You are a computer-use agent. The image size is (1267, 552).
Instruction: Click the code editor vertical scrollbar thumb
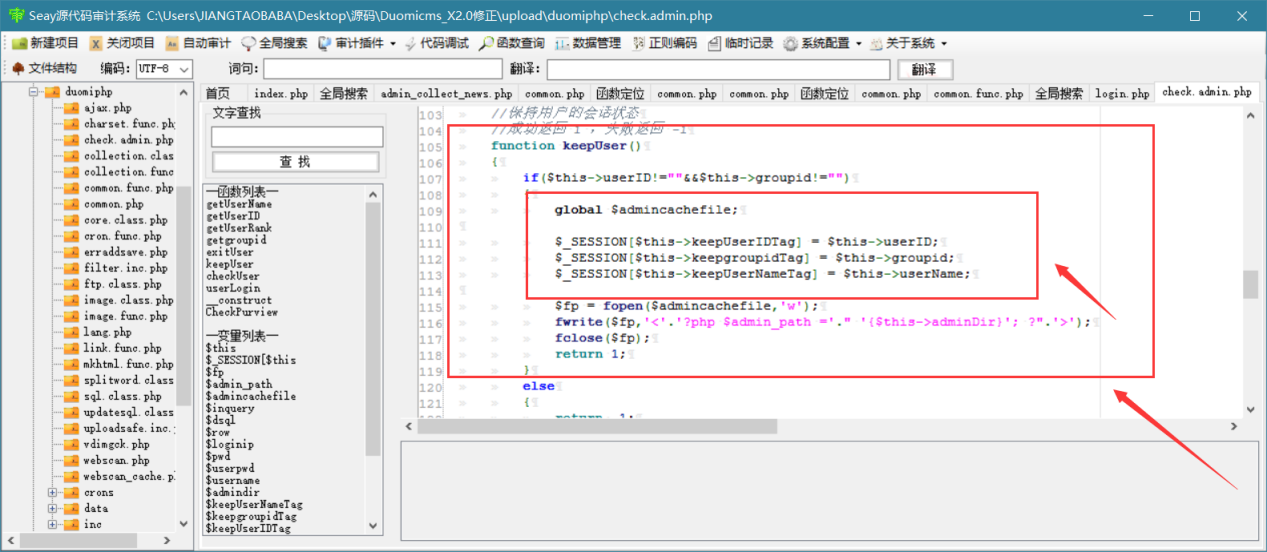[x=1250, y=284]
